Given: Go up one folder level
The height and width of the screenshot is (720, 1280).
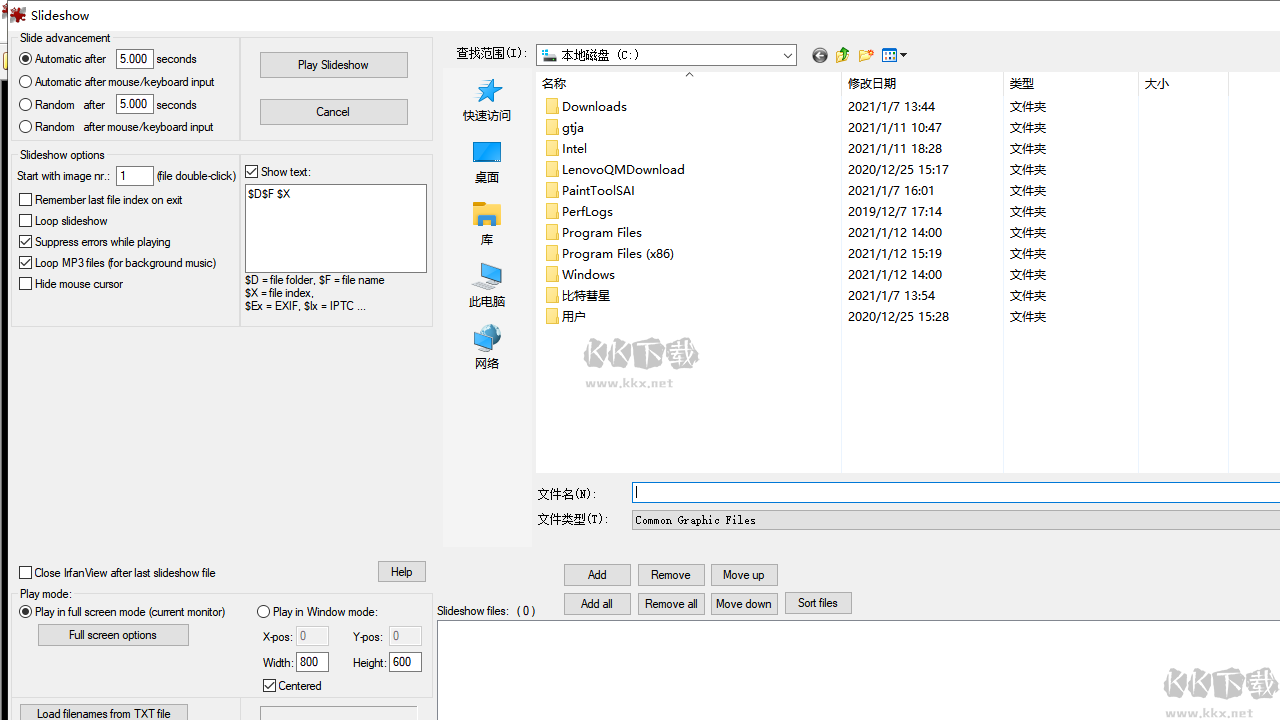Looking at the screenshot, I should coord(843,56).
